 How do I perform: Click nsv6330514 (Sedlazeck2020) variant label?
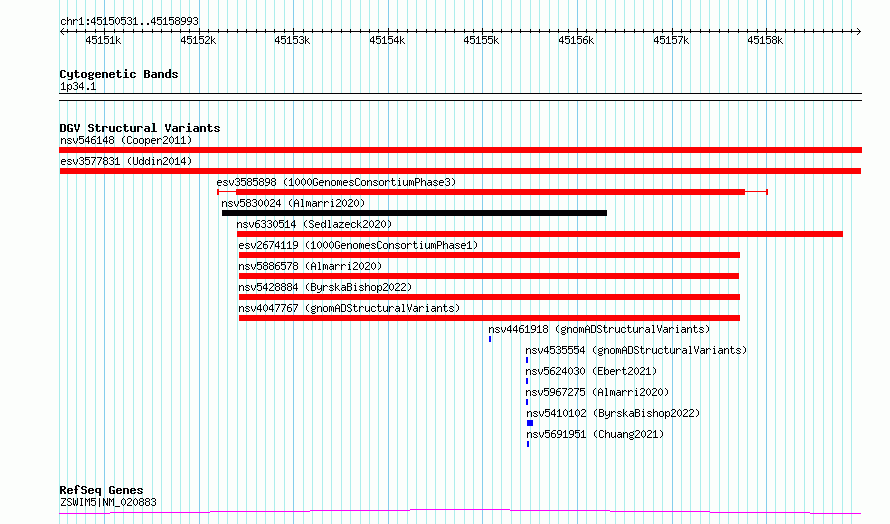coord(314,224)
